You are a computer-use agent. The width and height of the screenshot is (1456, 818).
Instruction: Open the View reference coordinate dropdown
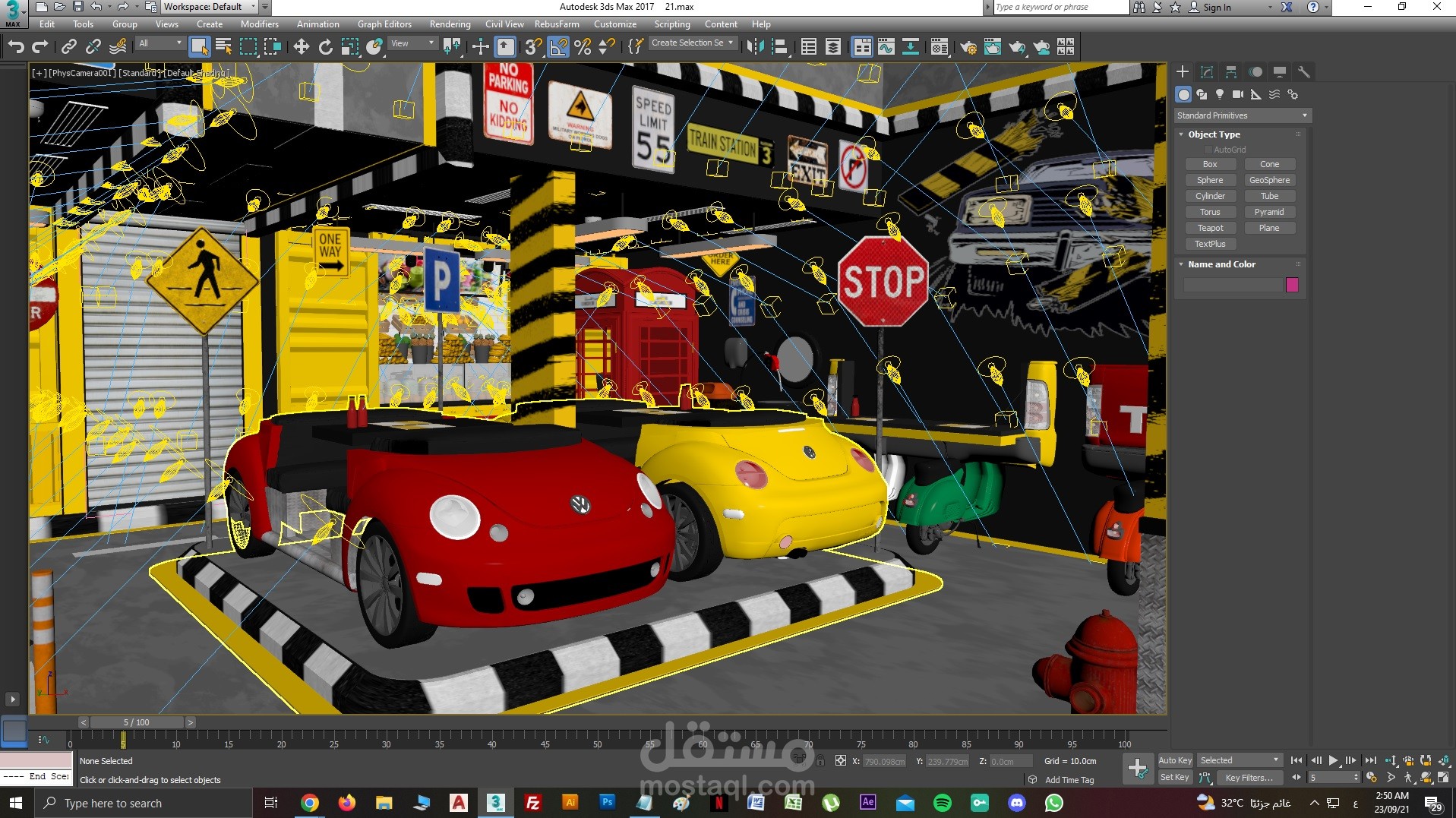point(412,43)
